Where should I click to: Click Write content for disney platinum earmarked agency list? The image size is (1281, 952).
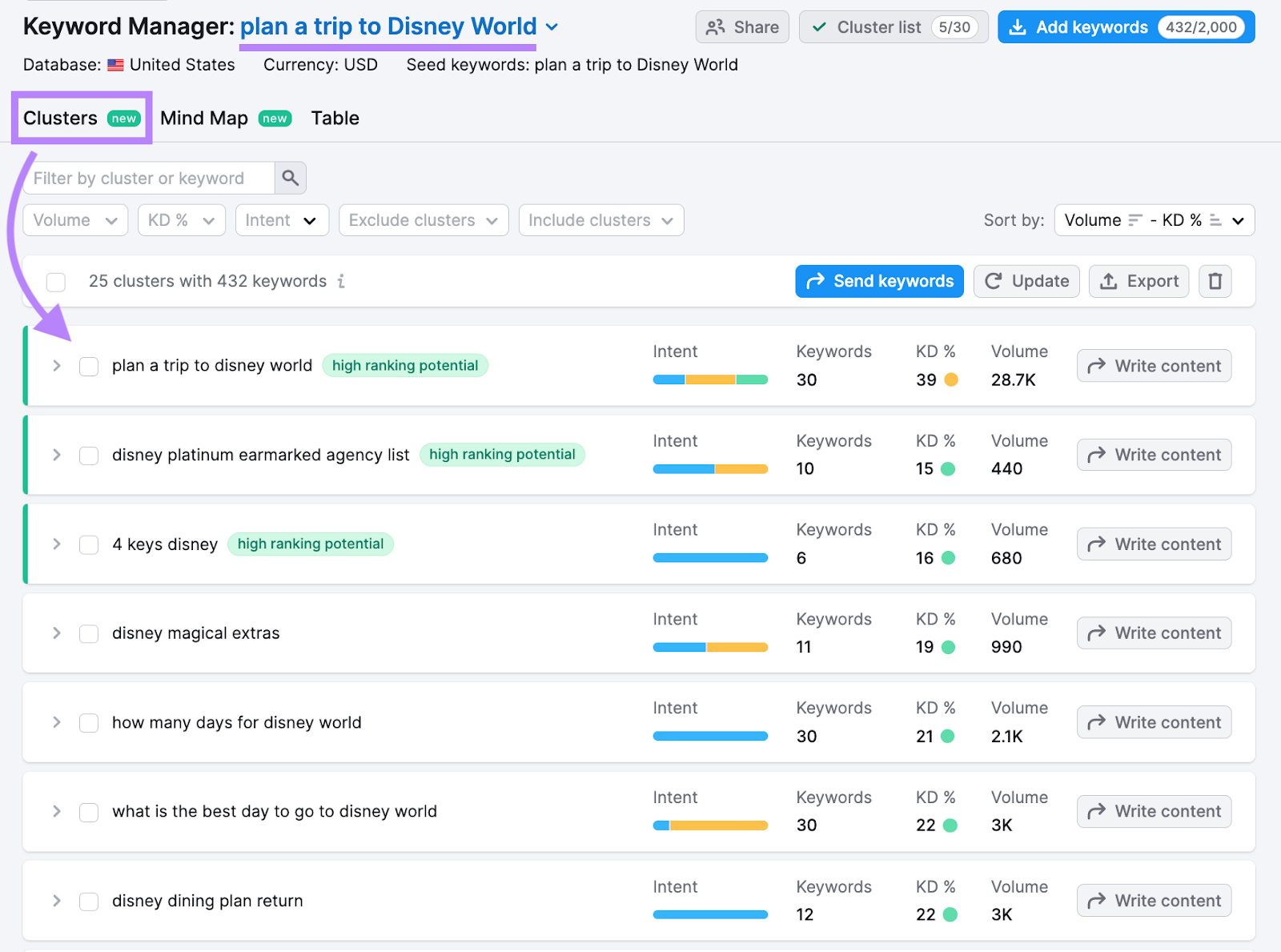point(1154,455)
